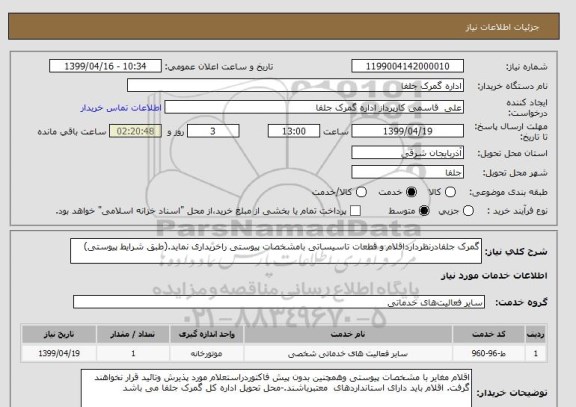576x407 pixels.
Task: Click the اطلاعات خدمات مورد نیاز heading
Action: (x=494, y=276)
